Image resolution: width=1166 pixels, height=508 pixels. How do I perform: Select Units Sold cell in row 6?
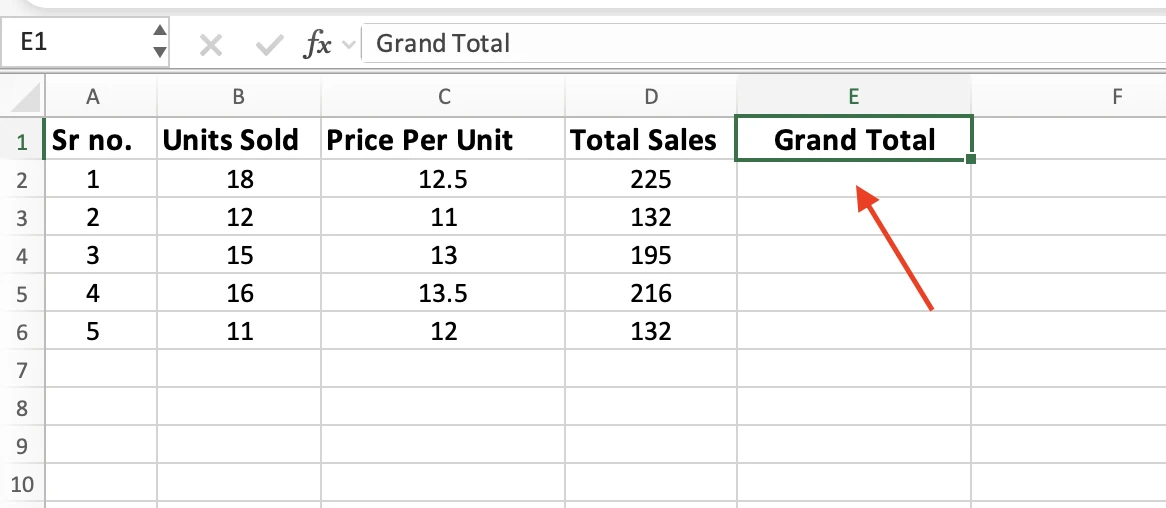[239, 331]
